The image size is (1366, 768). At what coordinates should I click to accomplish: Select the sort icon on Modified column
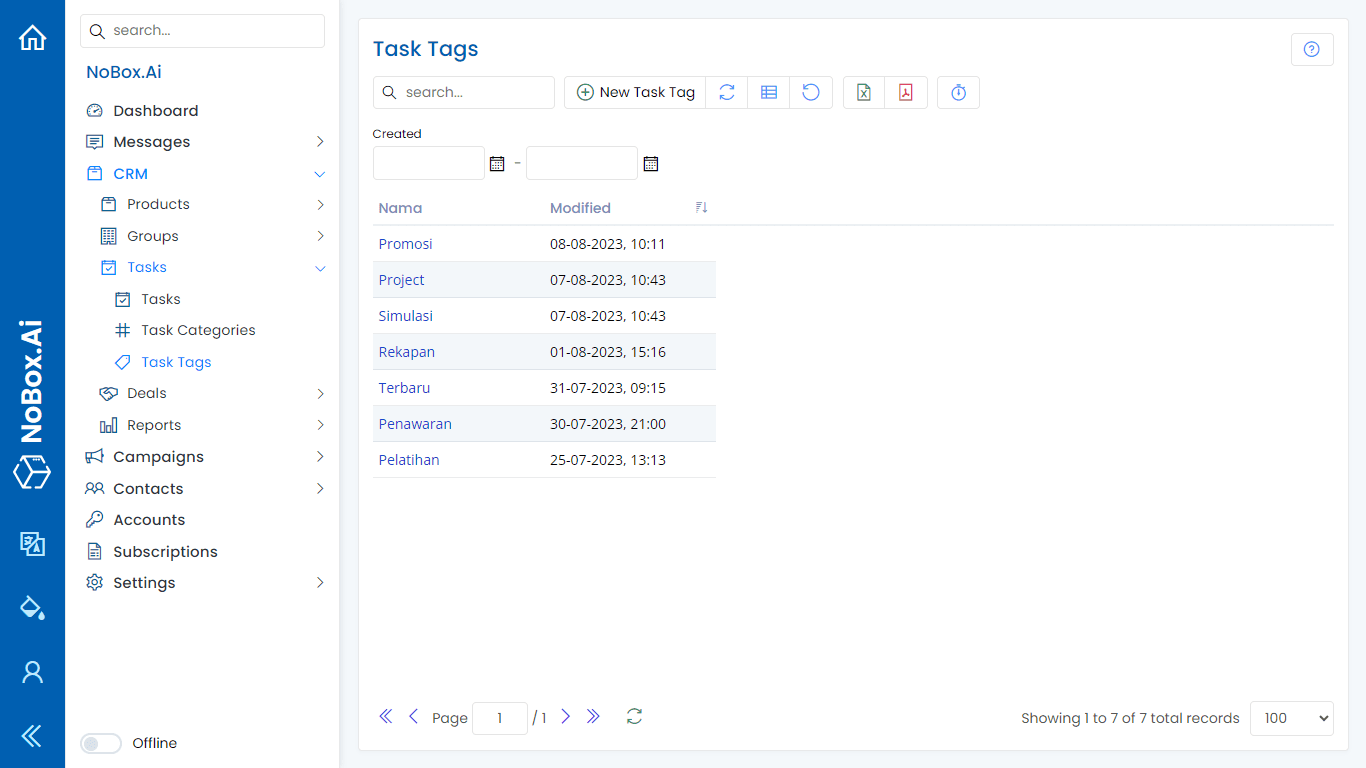701,207
